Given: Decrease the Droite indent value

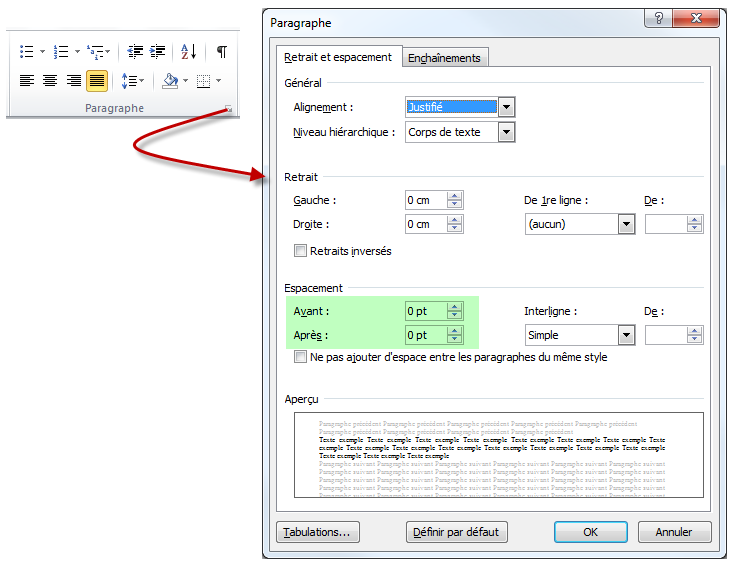Looking at the screenshot, I should (454, 229).
